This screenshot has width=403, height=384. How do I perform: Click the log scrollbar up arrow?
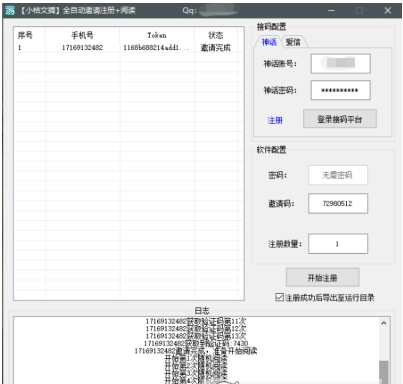pos(384,323)
